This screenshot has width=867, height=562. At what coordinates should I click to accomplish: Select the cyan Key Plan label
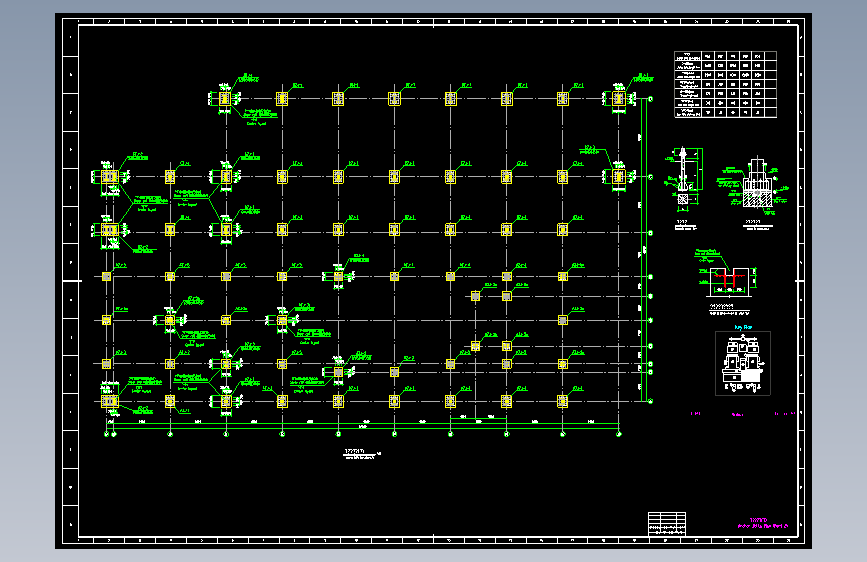743,327
